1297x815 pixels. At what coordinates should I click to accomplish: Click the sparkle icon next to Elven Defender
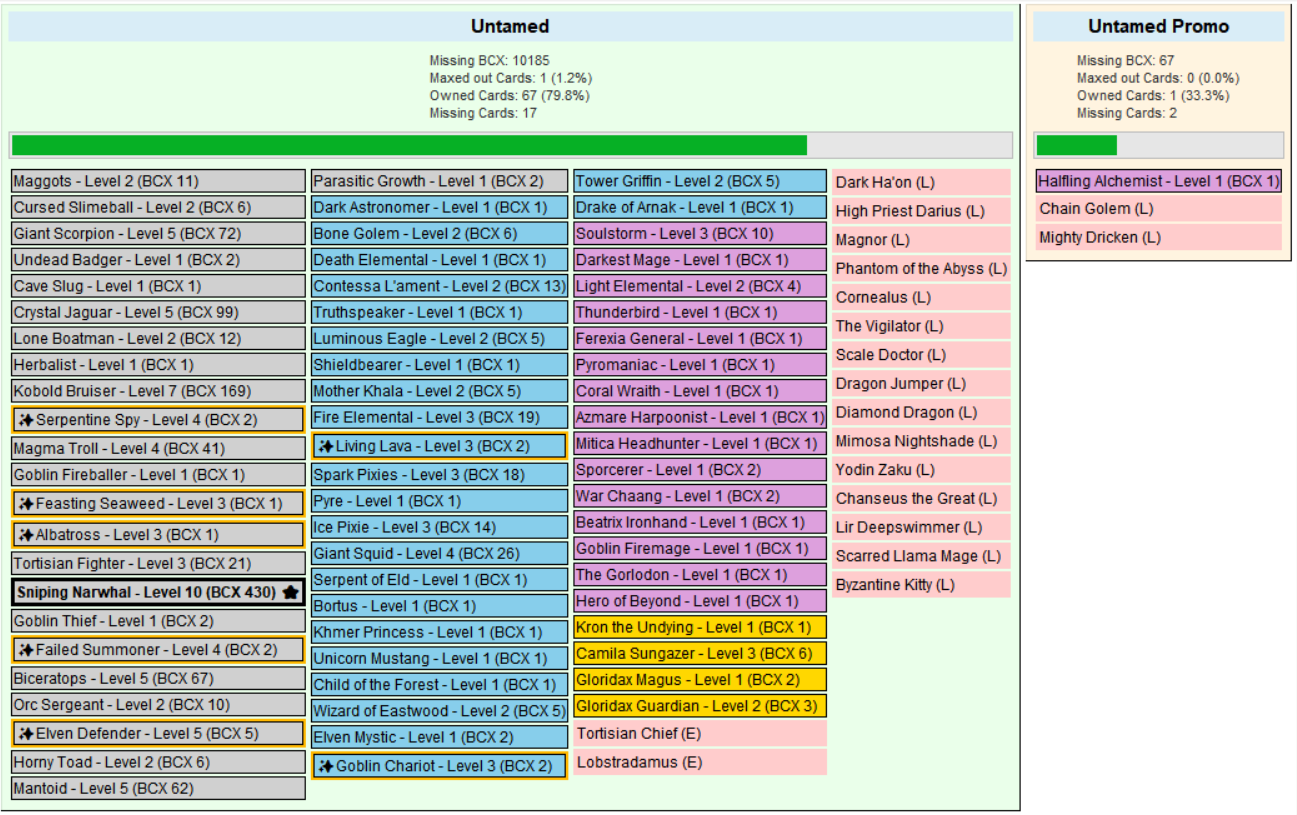click(x=26, y=734)
